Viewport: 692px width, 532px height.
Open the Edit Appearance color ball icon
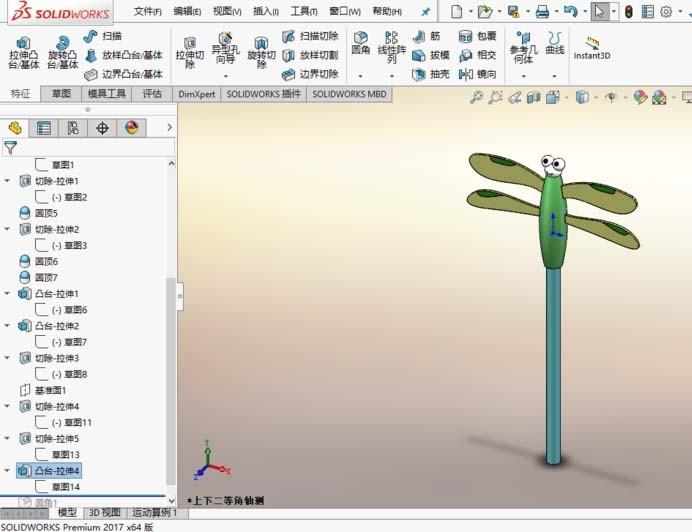[x=640, y=97]
